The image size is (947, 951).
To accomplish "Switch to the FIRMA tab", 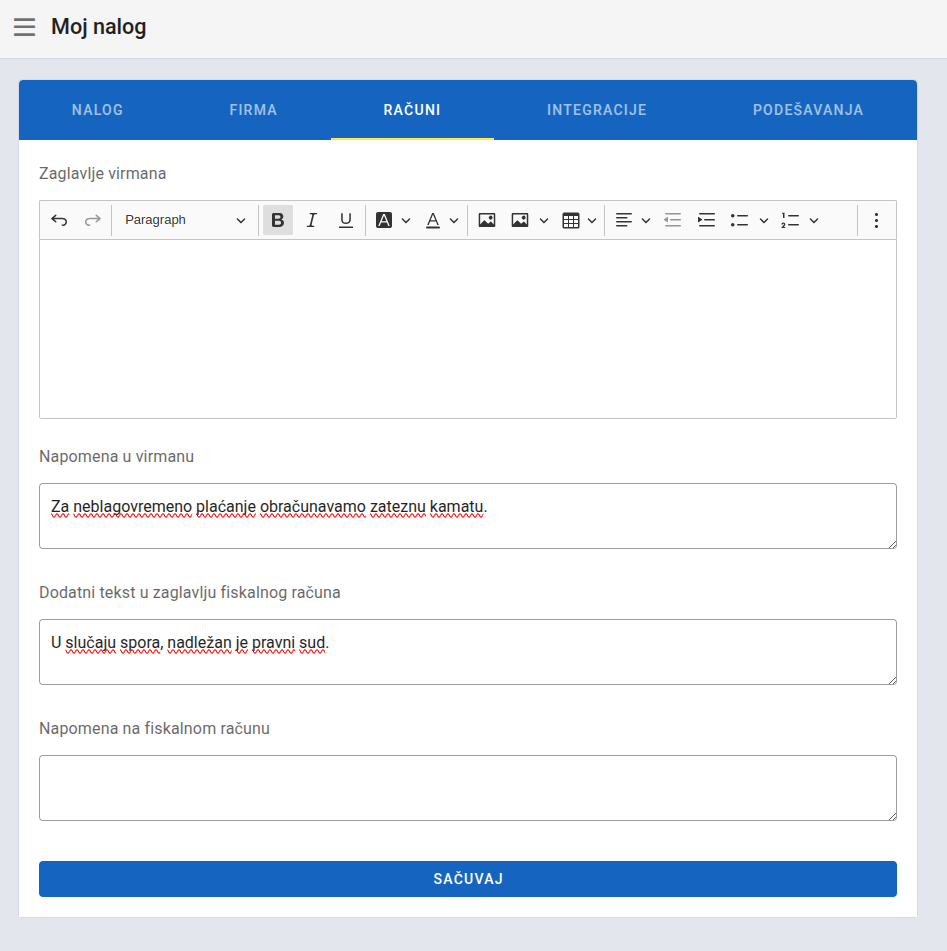I will [x=253, y=110].
